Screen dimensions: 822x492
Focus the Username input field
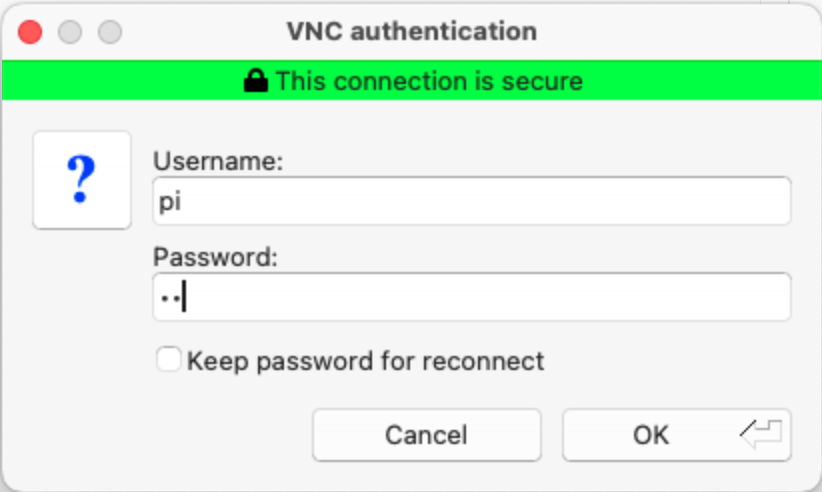click(472, 201)
